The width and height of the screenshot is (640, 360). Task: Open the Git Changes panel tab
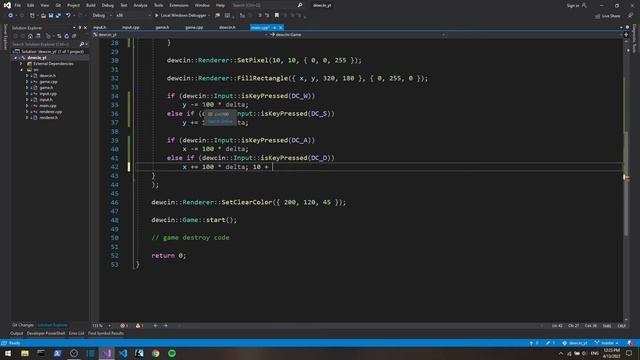(x=23, y=325)
